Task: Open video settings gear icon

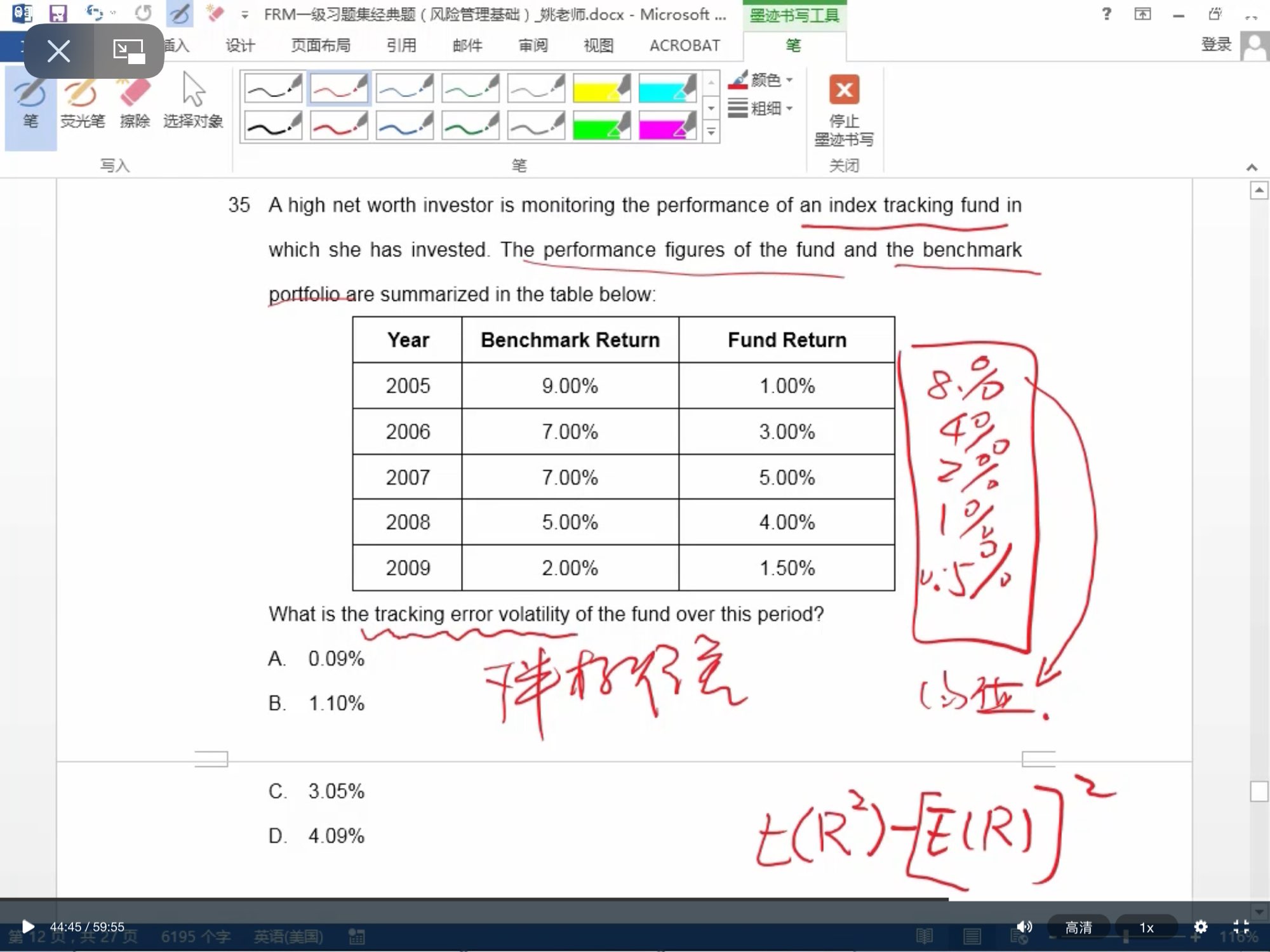Action: coord(1200,927)
